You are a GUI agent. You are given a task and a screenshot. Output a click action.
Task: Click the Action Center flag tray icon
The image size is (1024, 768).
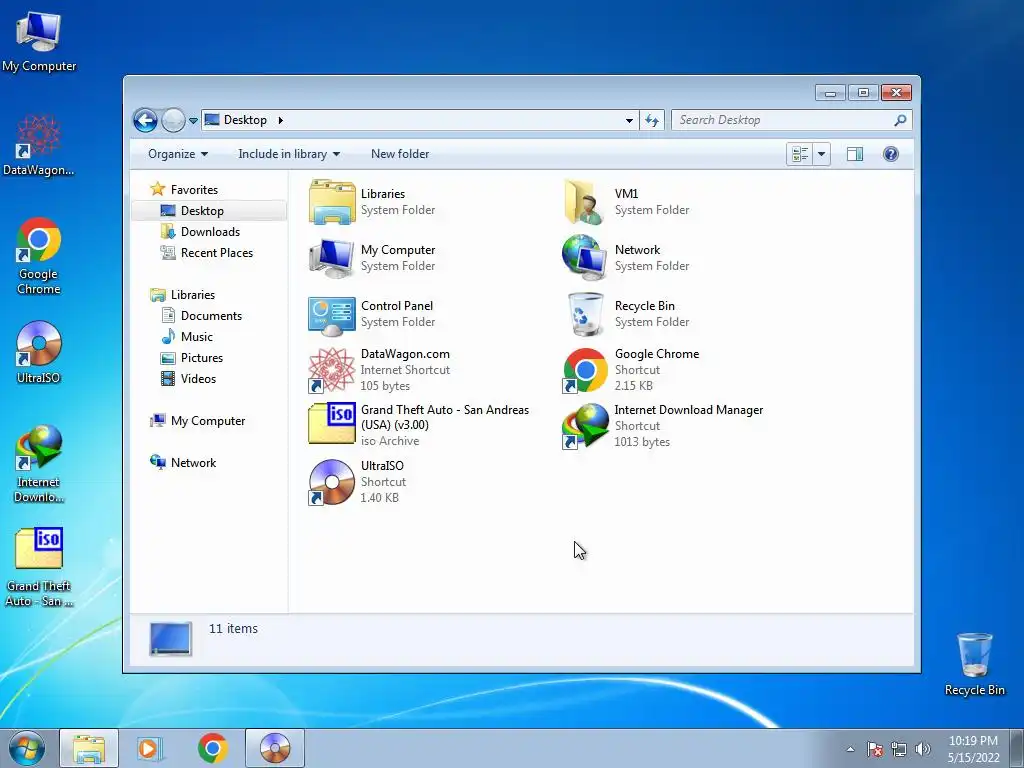[874, 749]
